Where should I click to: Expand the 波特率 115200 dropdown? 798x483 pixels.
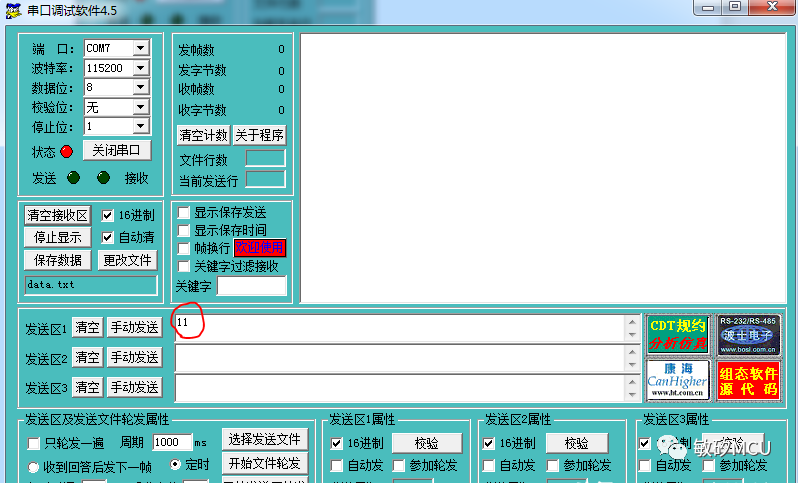[x=140, y=68]
